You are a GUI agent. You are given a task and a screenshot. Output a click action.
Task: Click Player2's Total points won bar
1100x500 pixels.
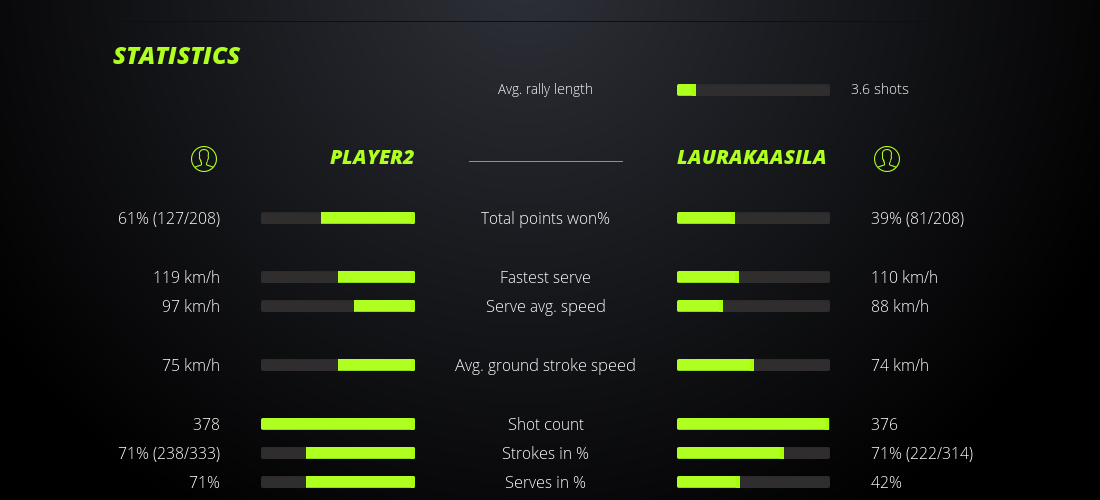coord(338,218)
